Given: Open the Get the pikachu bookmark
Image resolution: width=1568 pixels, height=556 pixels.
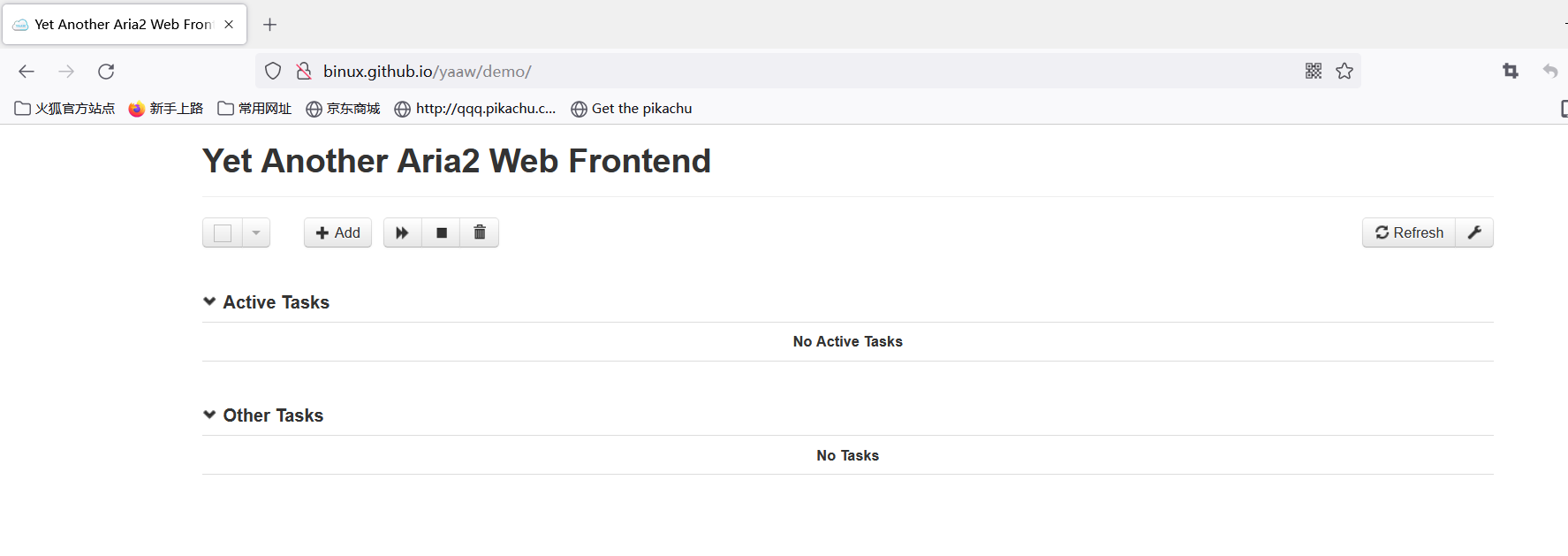Looking at the screenshot, I should coord(632,109).
